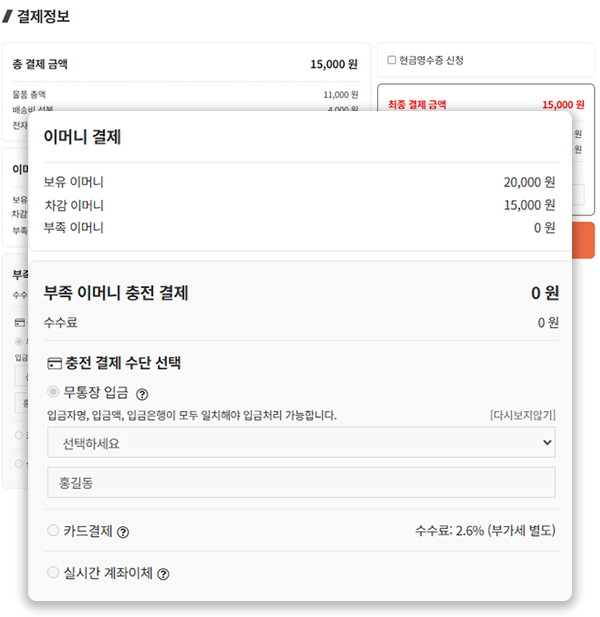Viewport: 600px width, 617px height.
Task: Open the 선택하세요 bank dropdown
Action: [x=300, y=441]
